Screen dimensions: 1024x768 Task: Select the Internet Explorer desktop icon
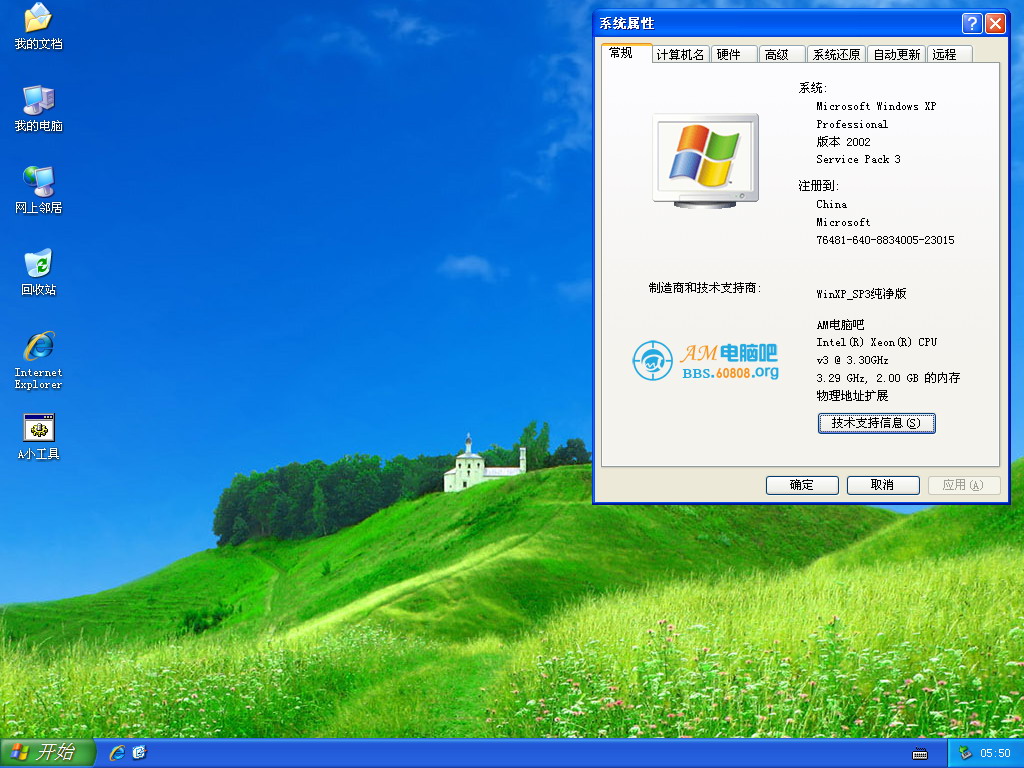(38, 360)
